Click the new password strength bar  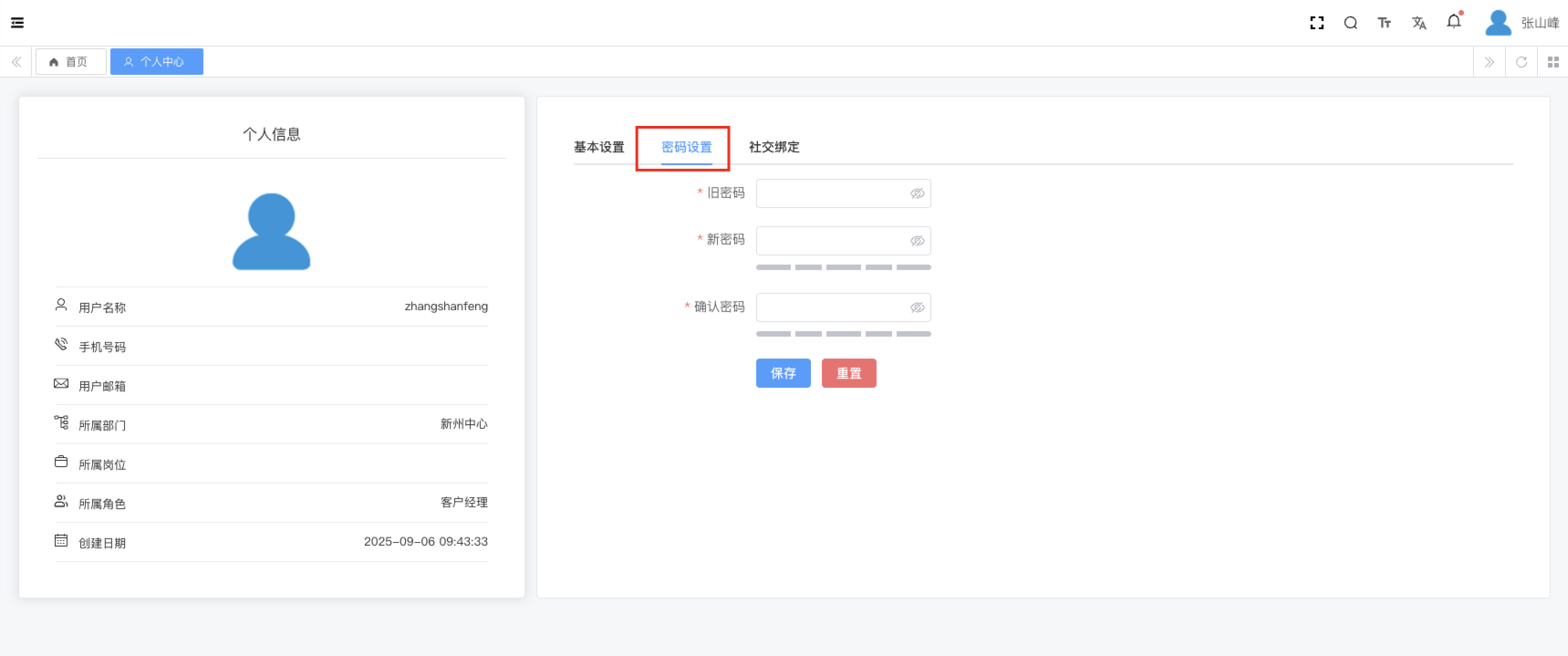(x=843, y=267)
